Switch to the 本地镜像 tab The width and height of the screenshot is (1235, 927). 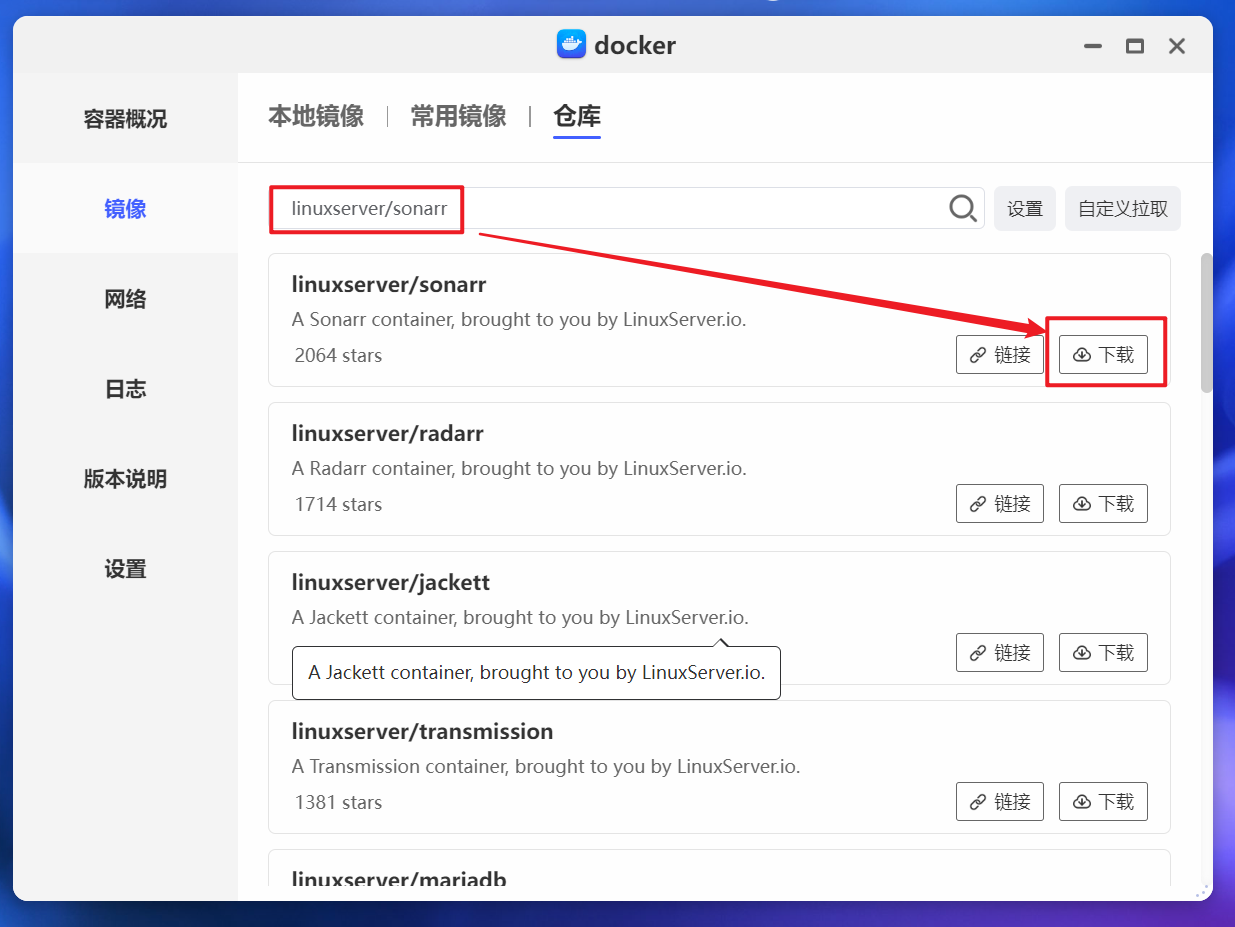[x=316, y=116]
